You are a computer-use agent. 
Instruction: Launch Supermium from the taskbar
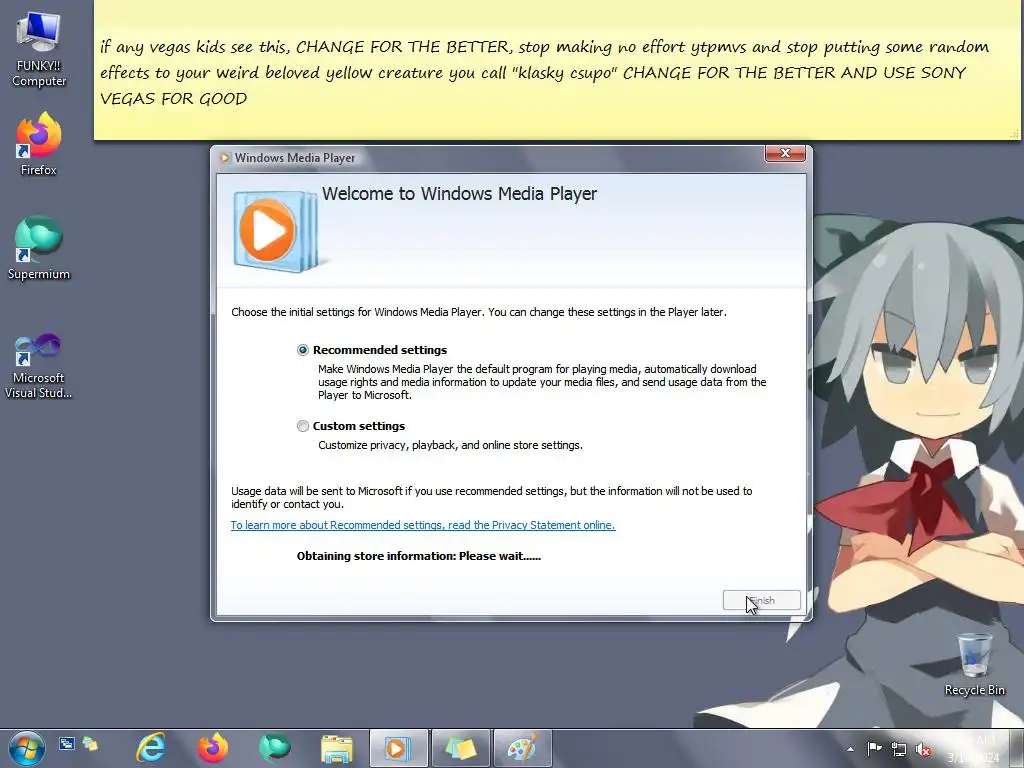click(x=274, y=748)
